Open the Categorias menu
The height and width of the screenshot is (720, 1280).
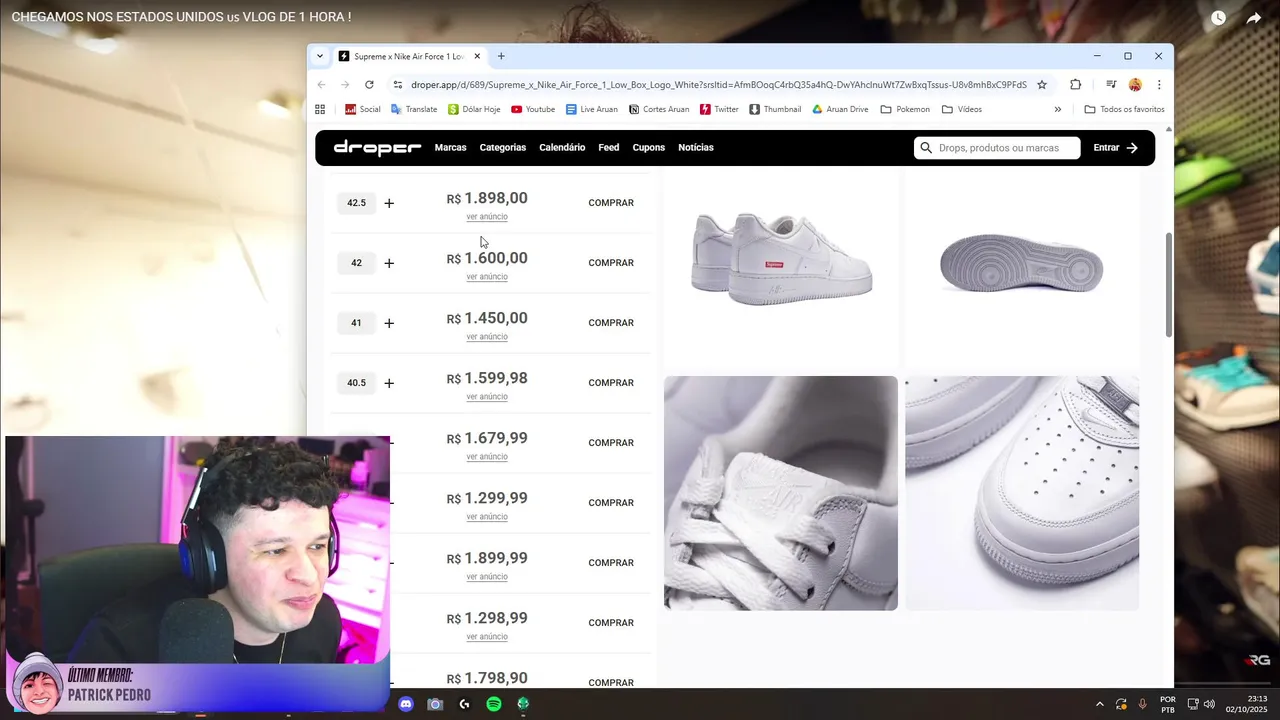pos(502,148)
